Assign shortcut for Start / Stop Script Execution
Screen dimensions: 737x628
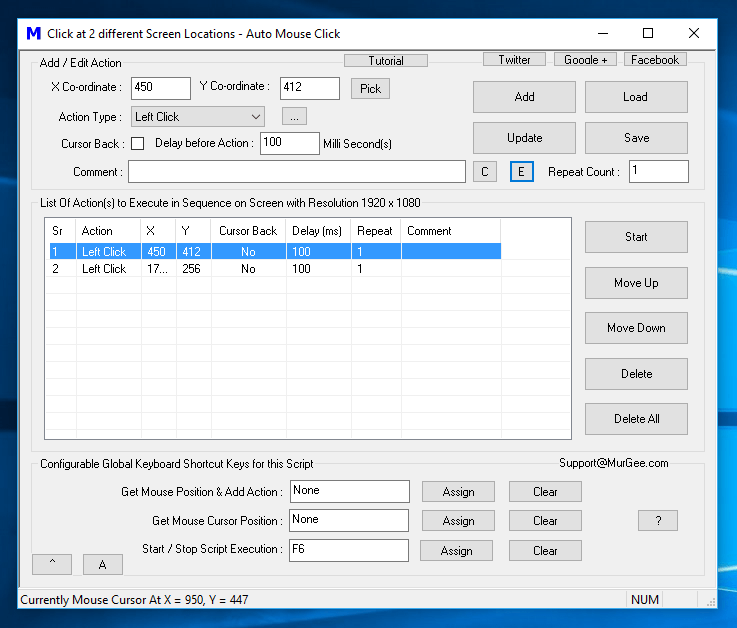[456, 550]
